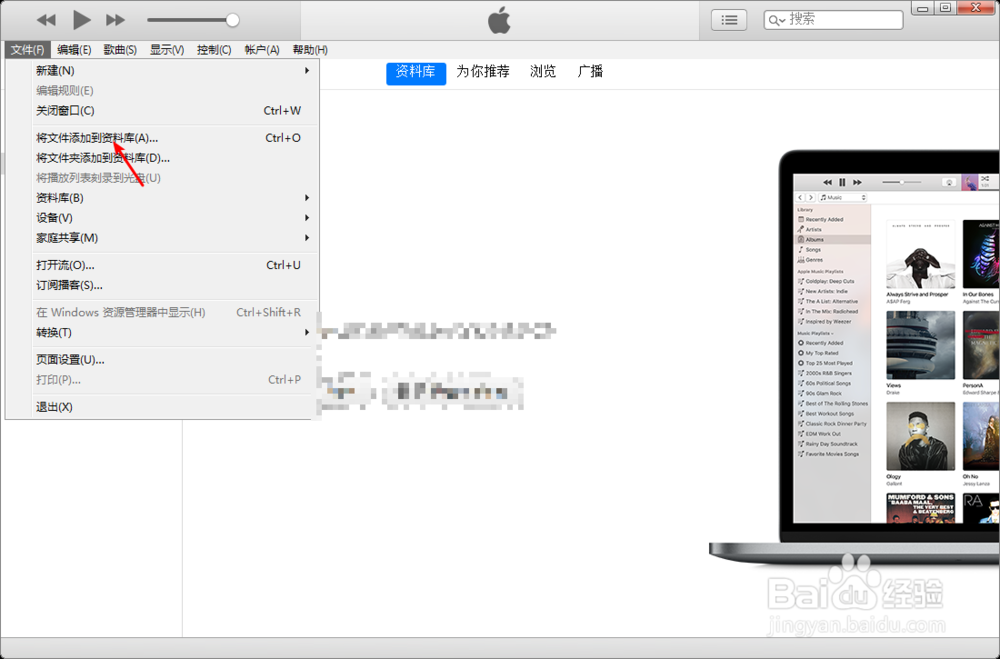Choose 订阅播客(S)... menu item
The height and width of the screenshot is (659, 1000).
162,285
